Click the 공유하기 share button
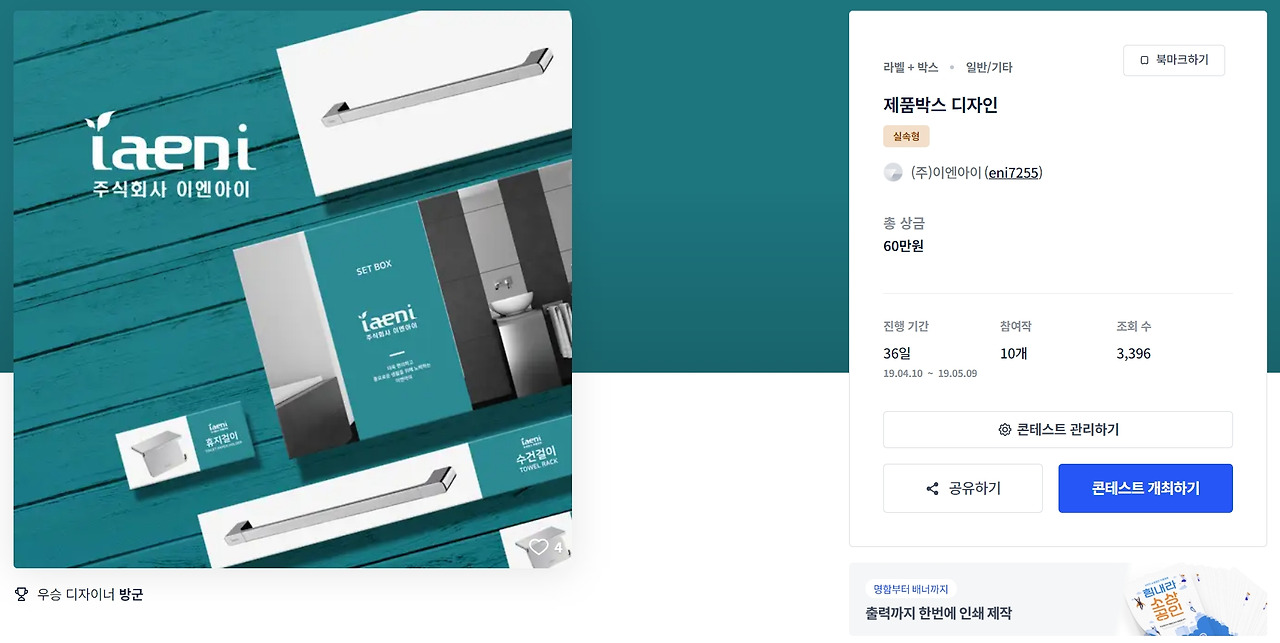 [x=963, y=488]
